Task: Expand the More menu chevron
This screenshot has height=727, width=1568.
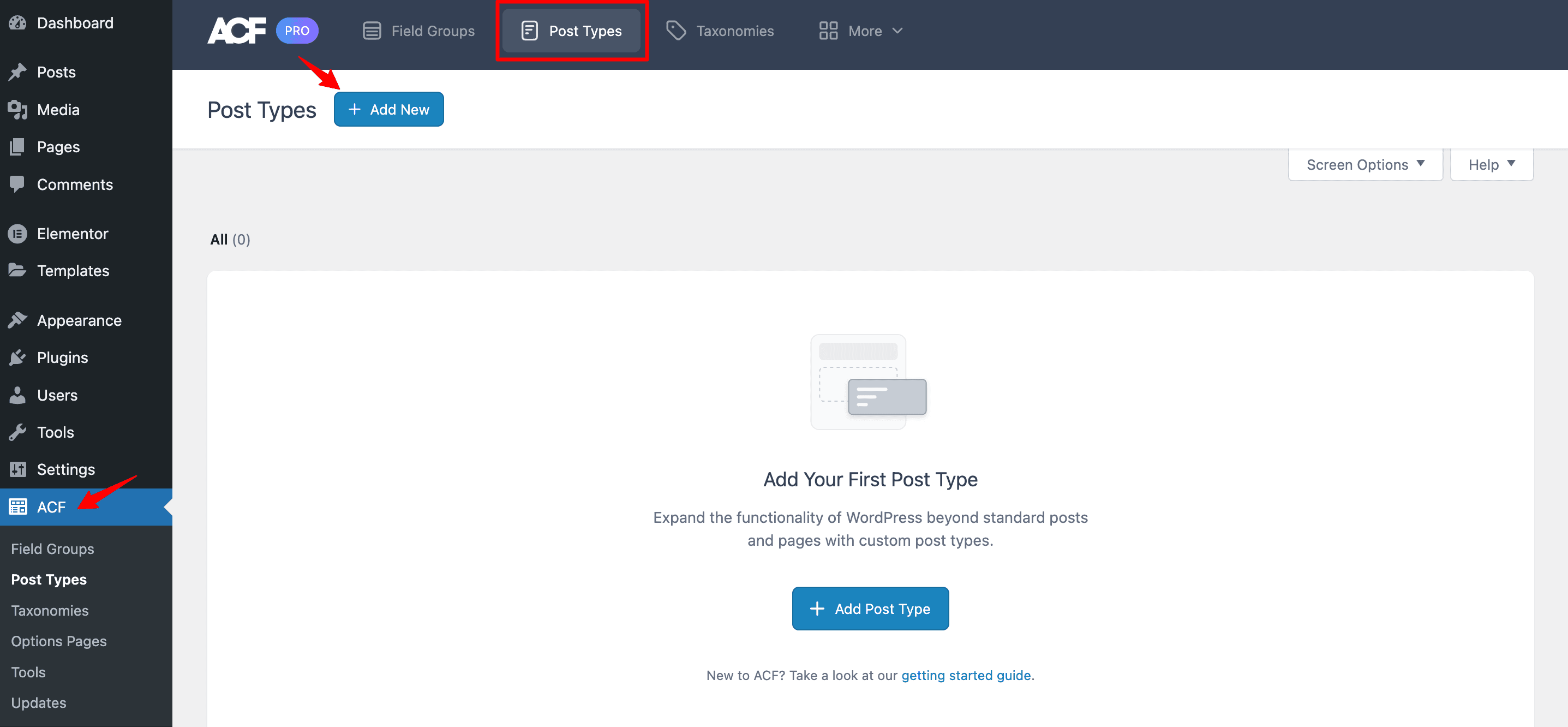Action: [897, 31]
